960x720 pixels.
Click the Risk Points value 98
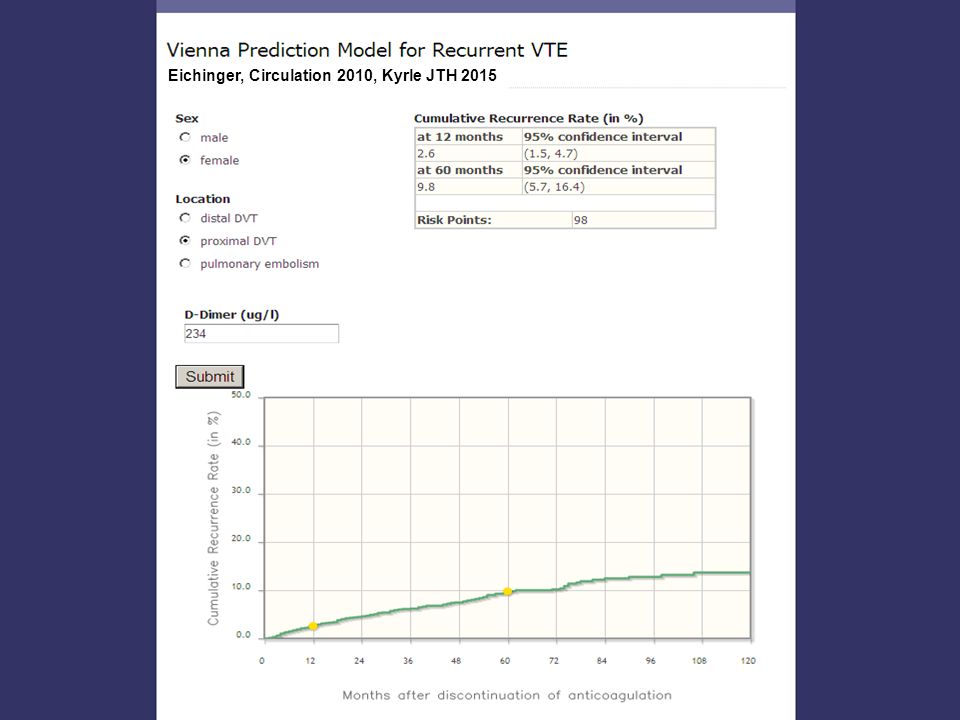pos(580,220)
